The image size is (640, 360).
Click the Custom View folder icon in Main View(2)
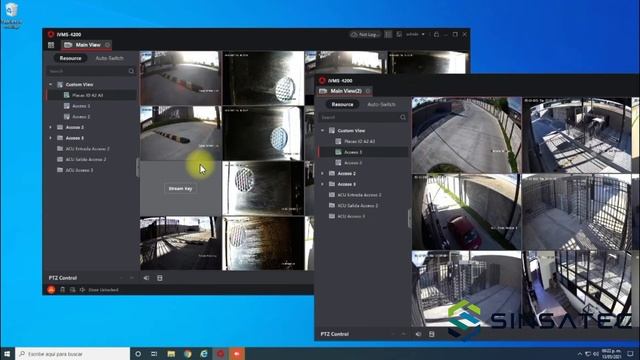pos(331,131)
